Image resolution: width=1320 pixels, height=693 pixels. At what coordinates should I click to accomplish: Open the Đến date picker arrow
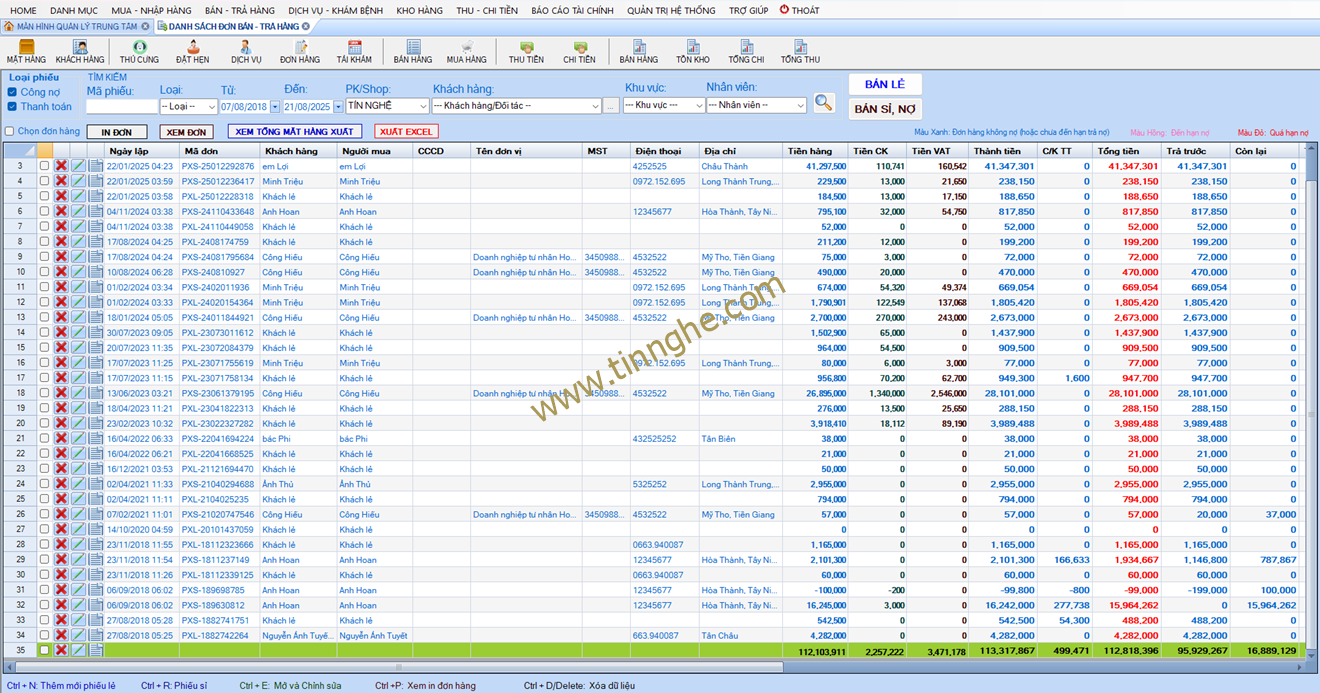[339, 106]
